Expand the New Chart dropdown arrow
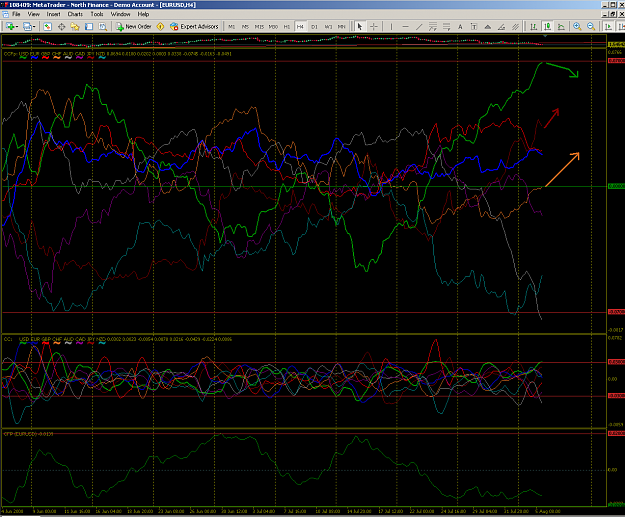The image size is (625, 517). pyautogui.click(x=17, y=27)
